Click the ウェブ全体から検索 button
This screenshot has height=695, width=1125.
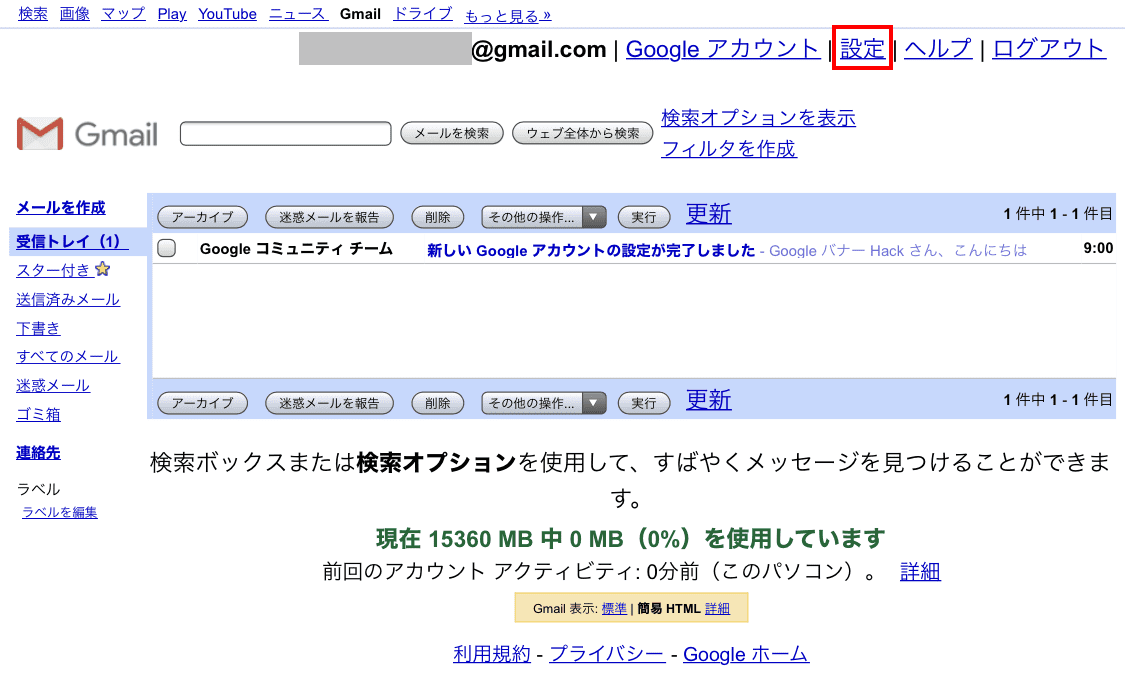click(x=583, y=133)
